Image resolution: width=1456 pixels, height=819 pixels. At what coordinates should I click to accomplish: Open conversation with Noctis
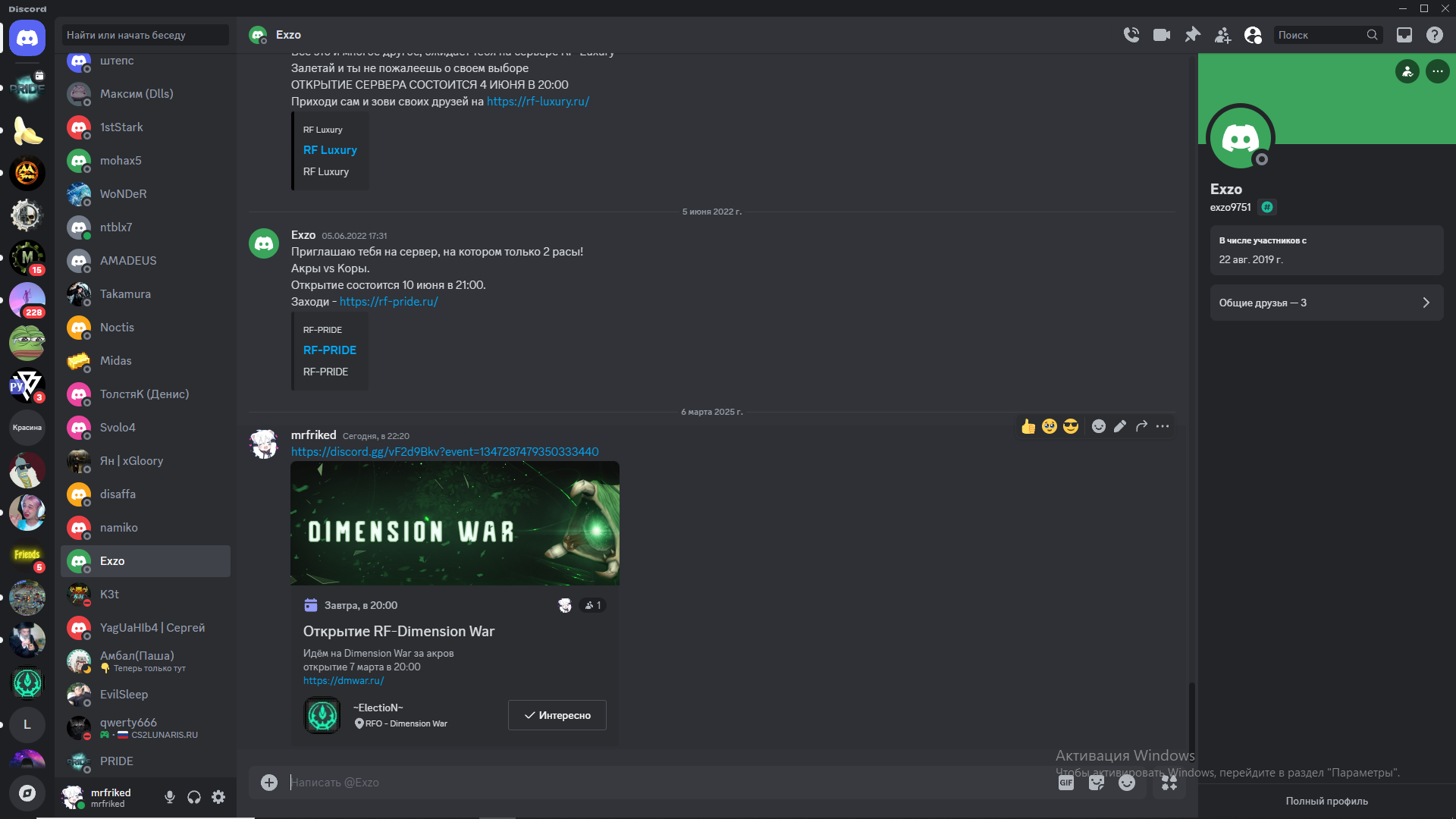click(x=146, y=328)
